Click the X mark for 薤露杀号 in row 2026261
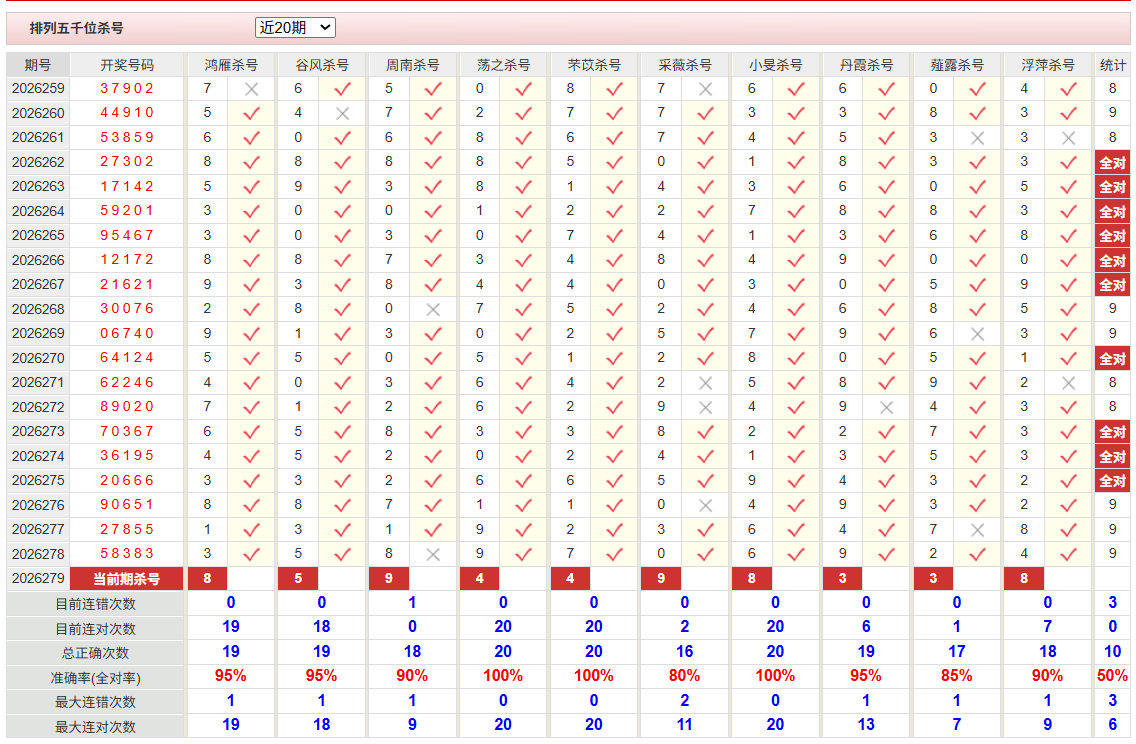This screenshot has height=744, width=1136. pyautogui.click(x=977, y=138)
